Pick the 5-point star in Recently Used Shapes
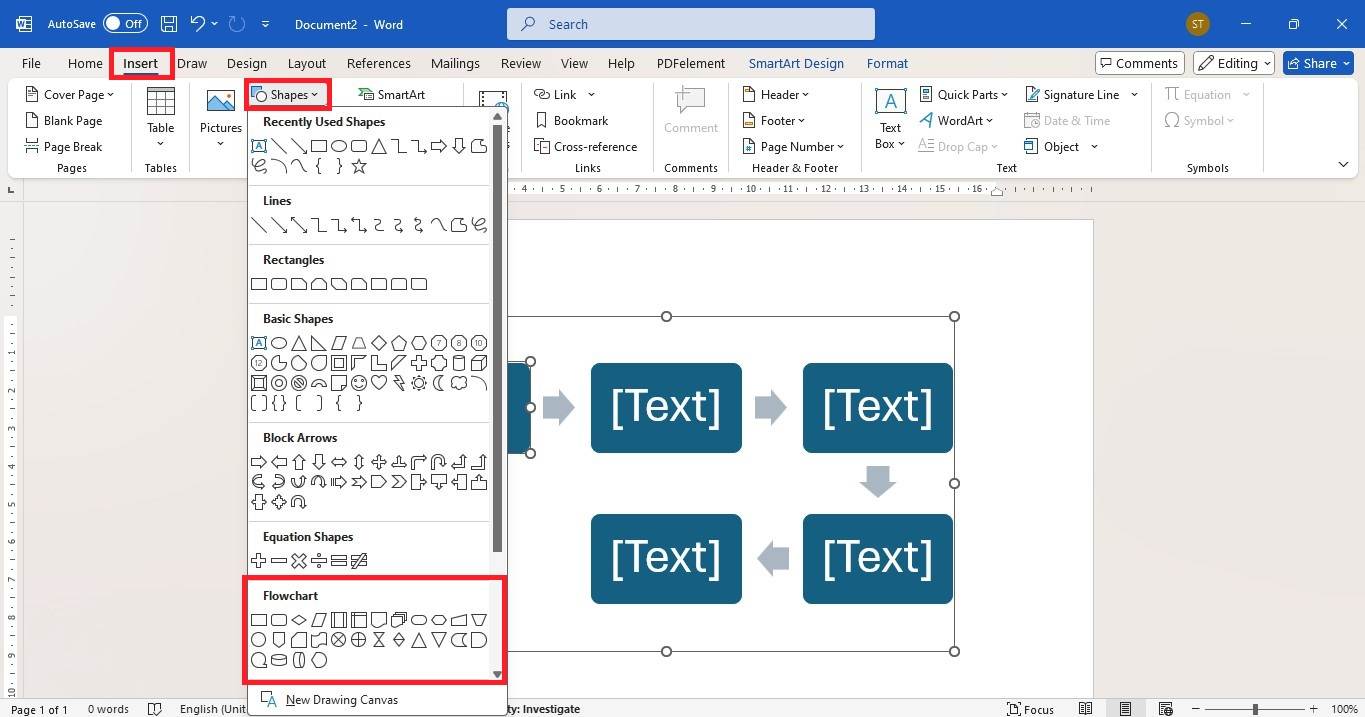This screenshot has height=717, width=1365. click(359, 167)
